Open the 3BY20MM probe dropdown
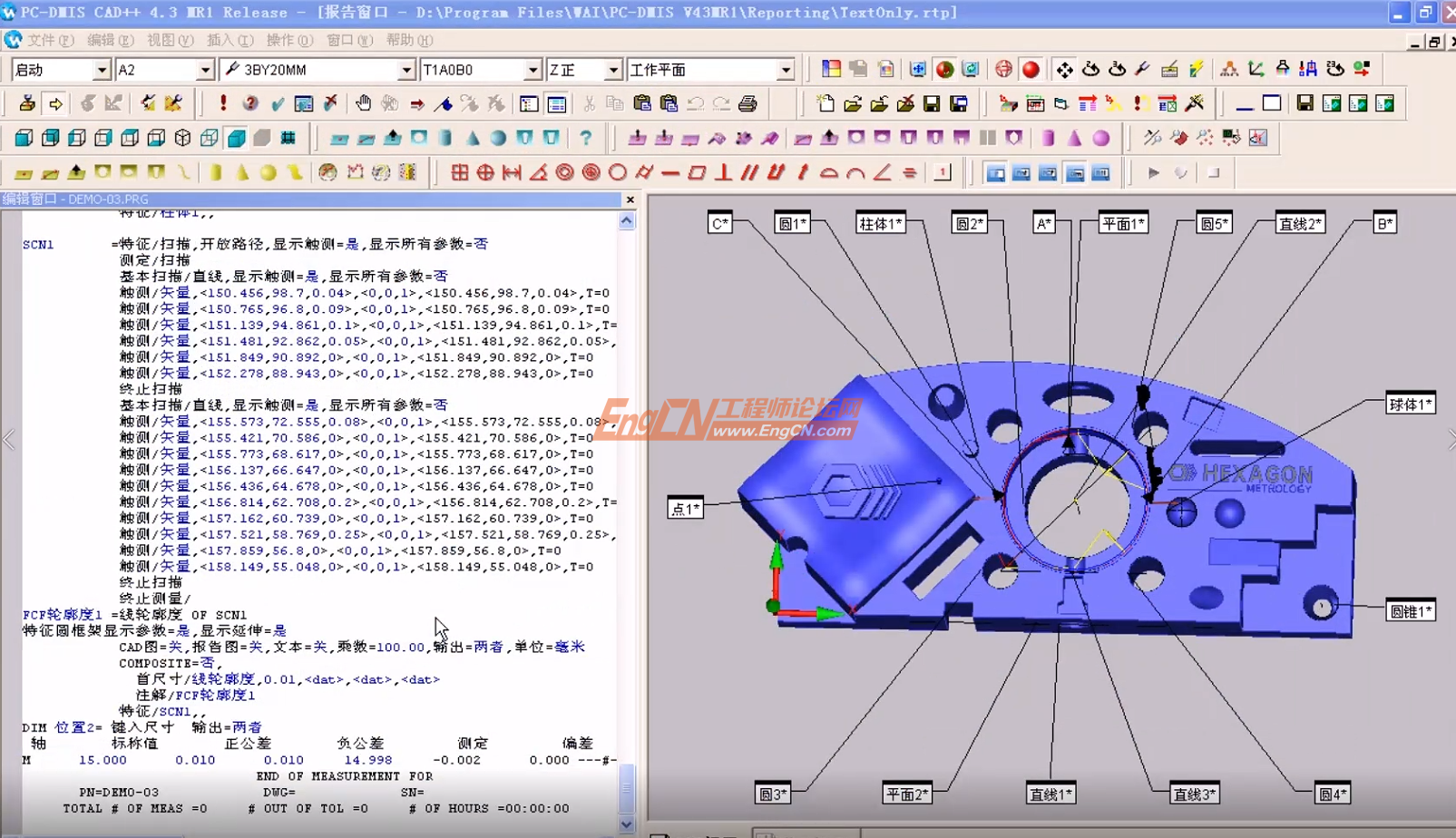This screenshot has height=838, width=1456. 406,70
